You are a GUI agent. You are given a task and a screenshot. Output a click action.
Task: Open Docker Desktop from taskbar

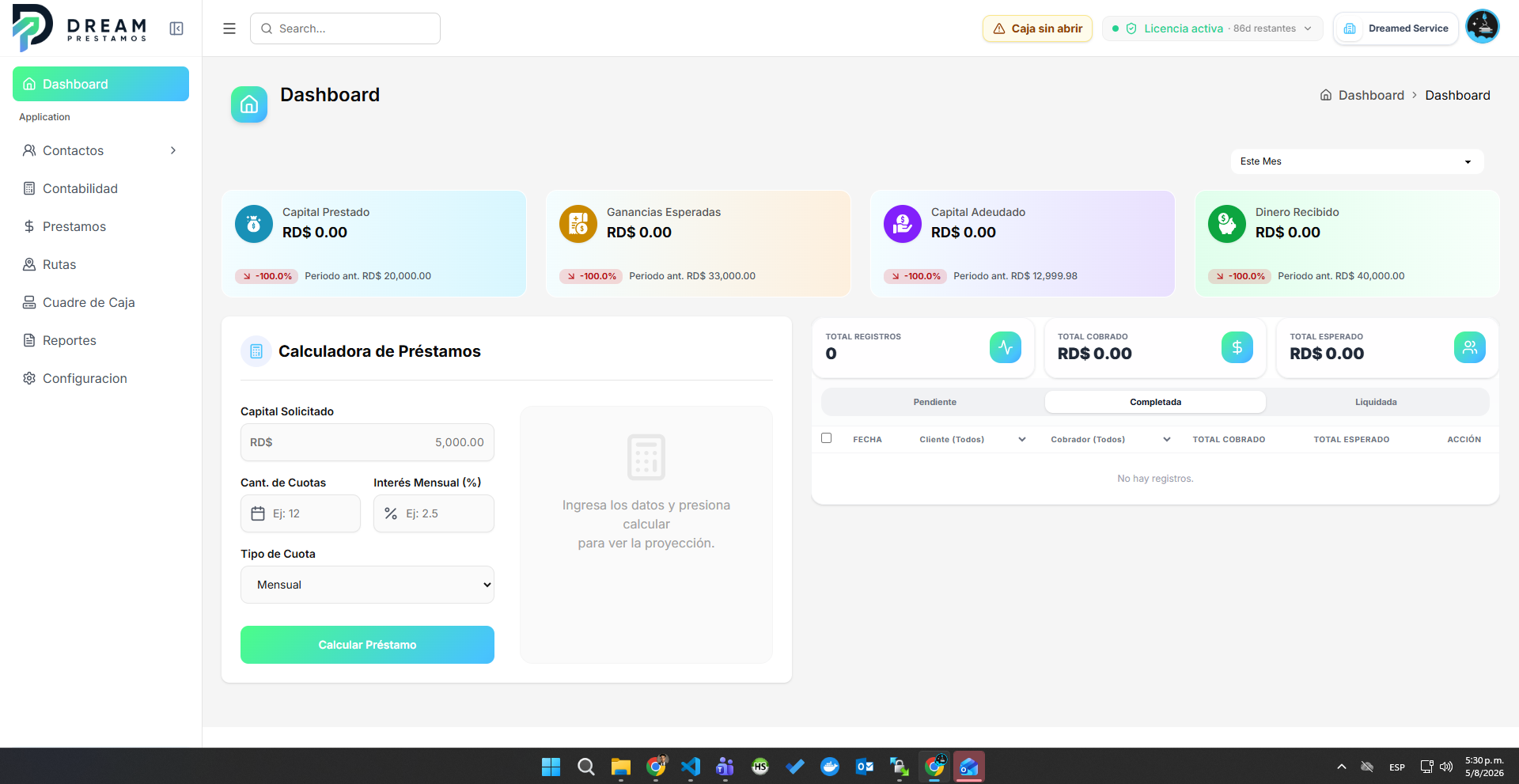click(829, 767)
